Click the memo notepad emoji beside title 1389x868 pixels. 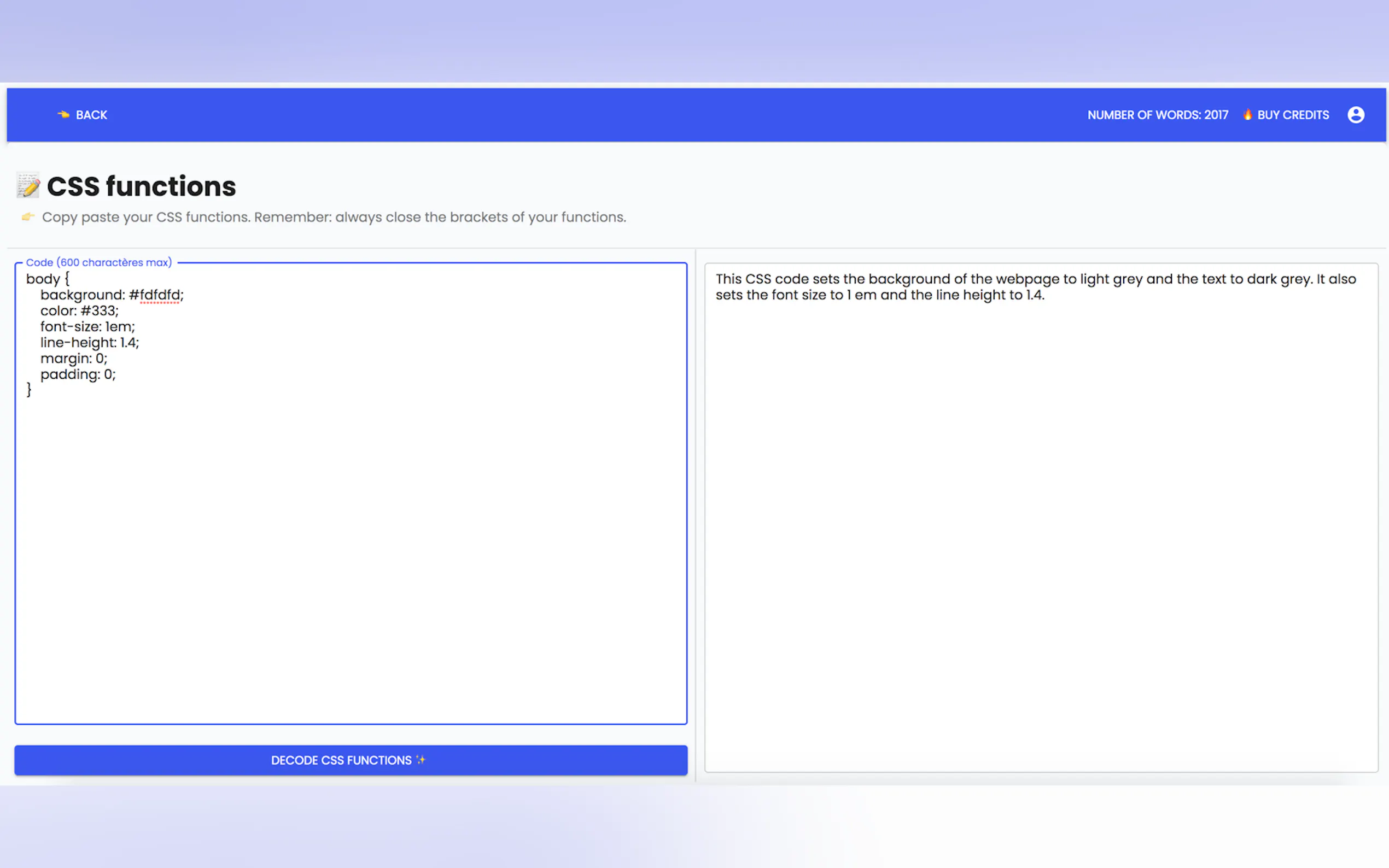[28, 185]
